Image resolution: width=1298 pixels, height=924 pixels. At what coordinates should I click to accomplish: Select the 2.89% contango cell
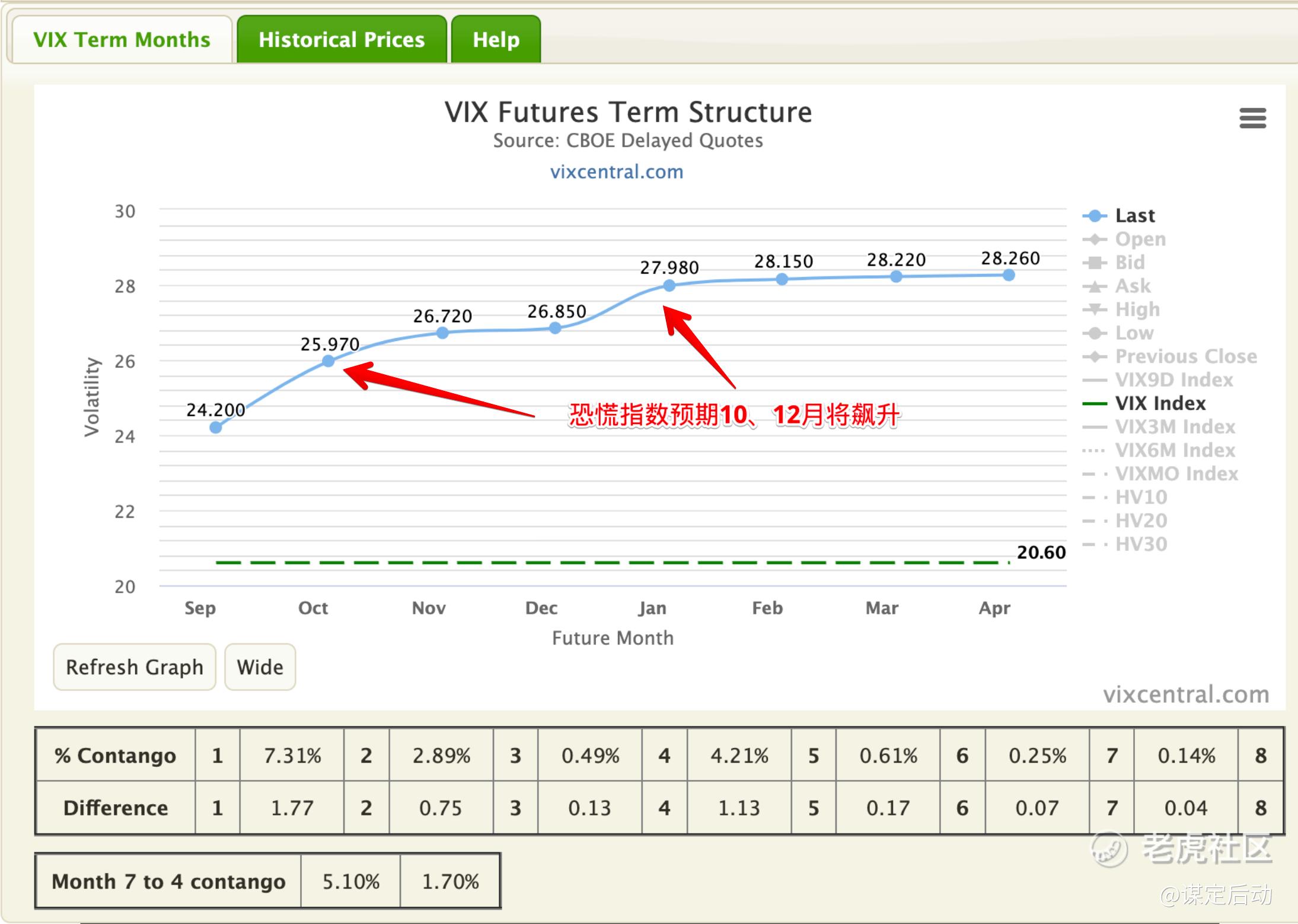point(441,756)
